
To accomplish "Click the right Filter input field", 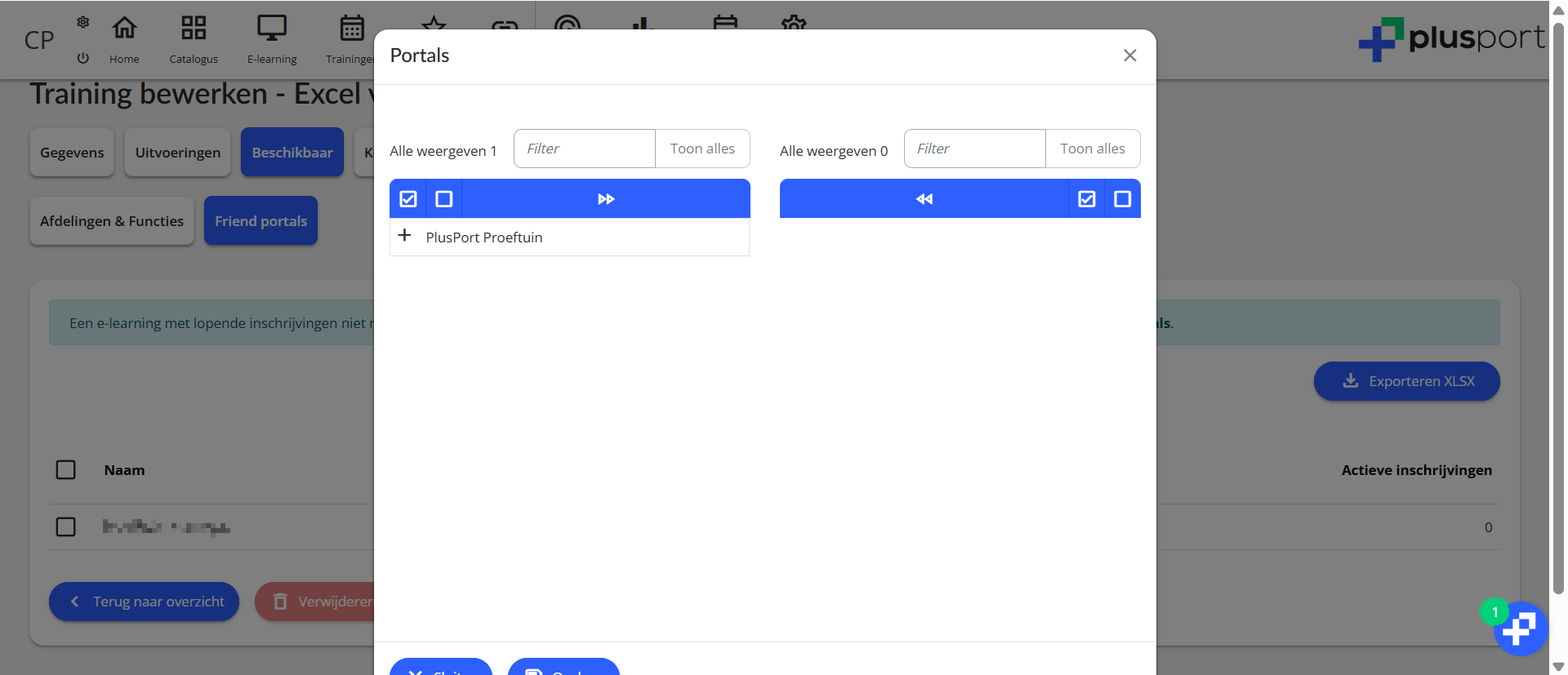I will tap(975, 149).
